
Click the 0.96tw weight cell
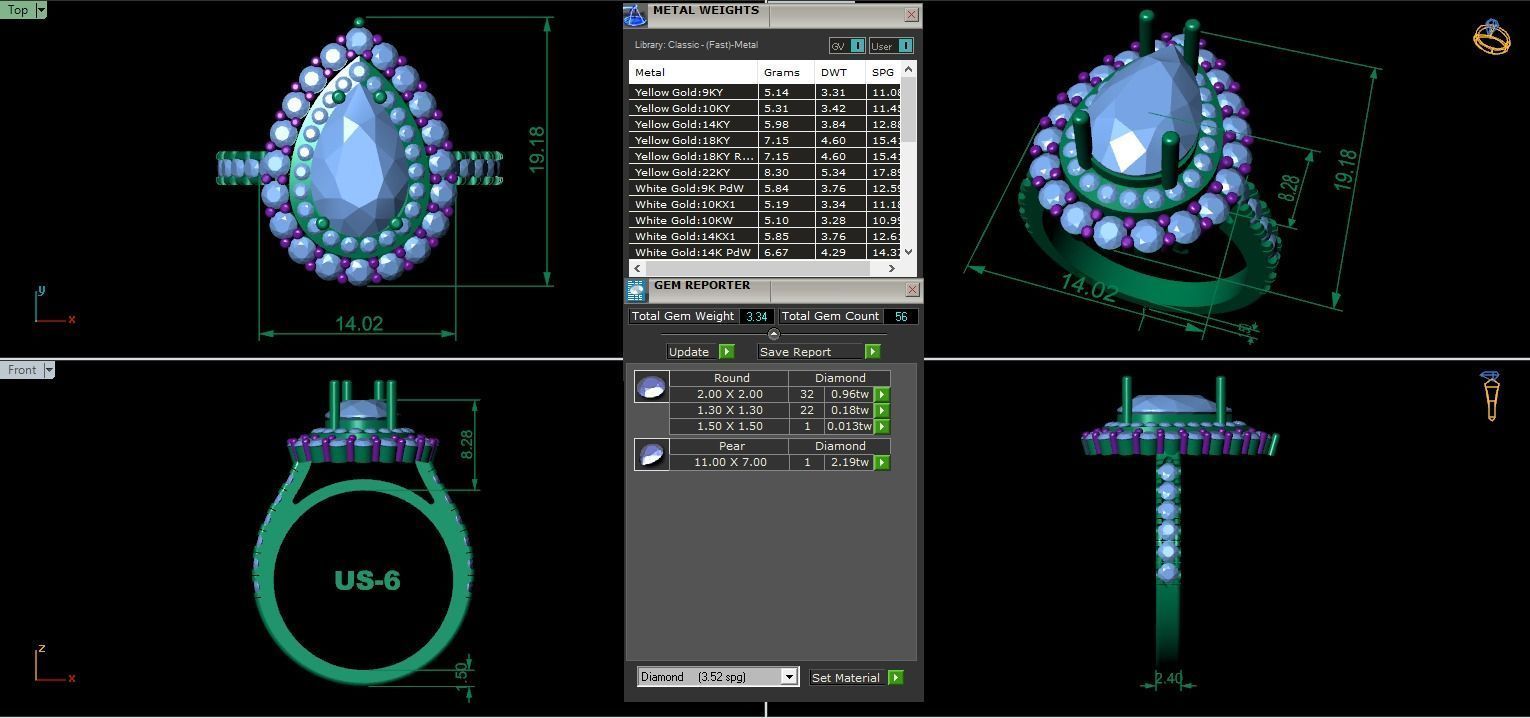click(849, 394)
